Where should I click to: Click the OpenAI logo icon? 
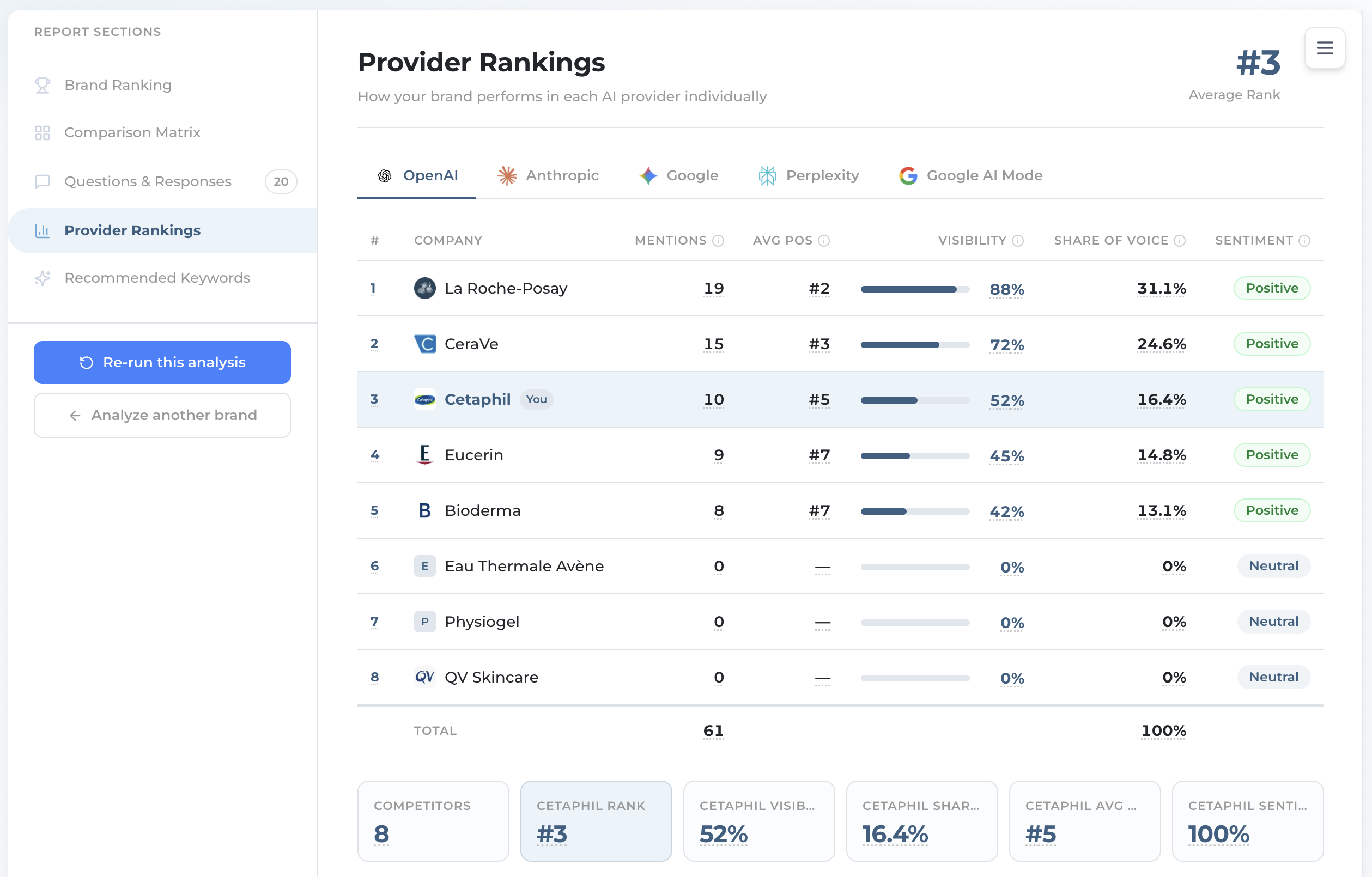click(x=385, y=176)
